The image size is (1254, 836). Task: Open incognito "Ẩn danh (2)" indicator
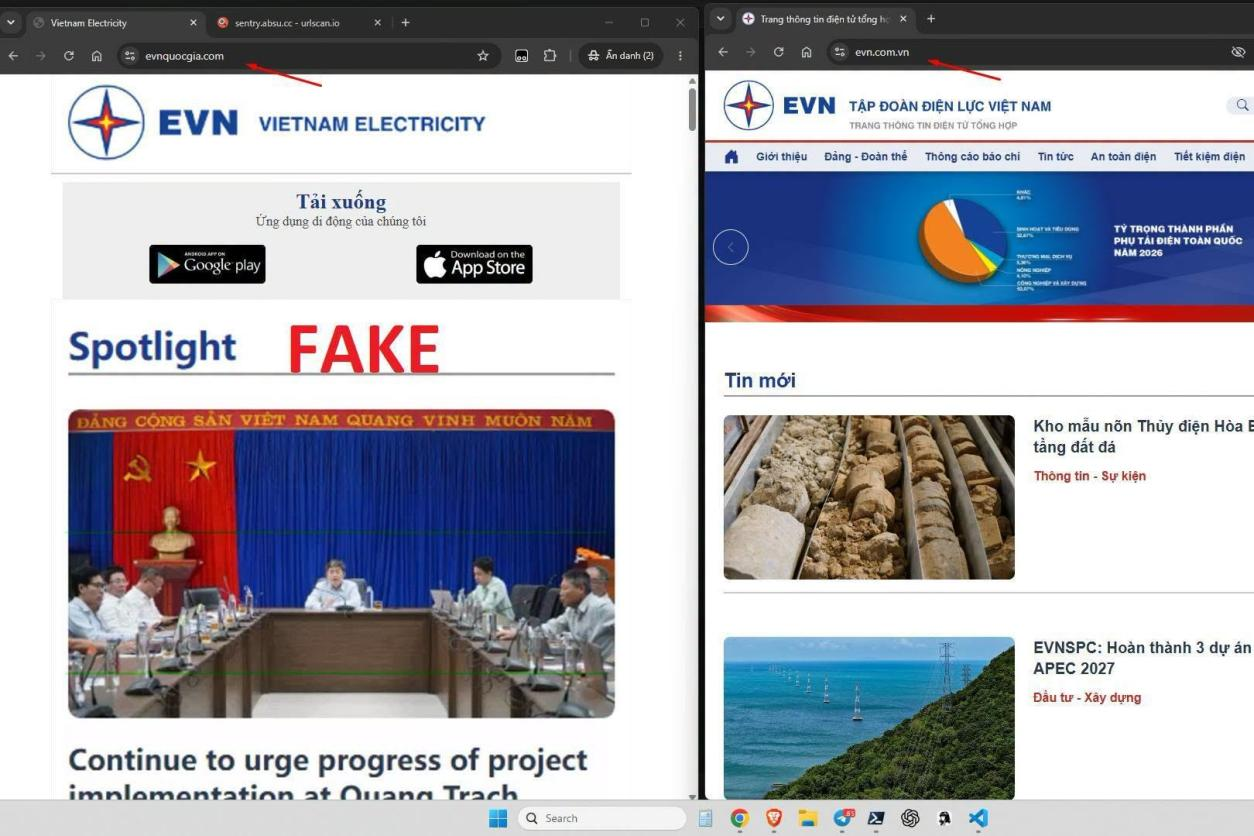click(621, 56)
